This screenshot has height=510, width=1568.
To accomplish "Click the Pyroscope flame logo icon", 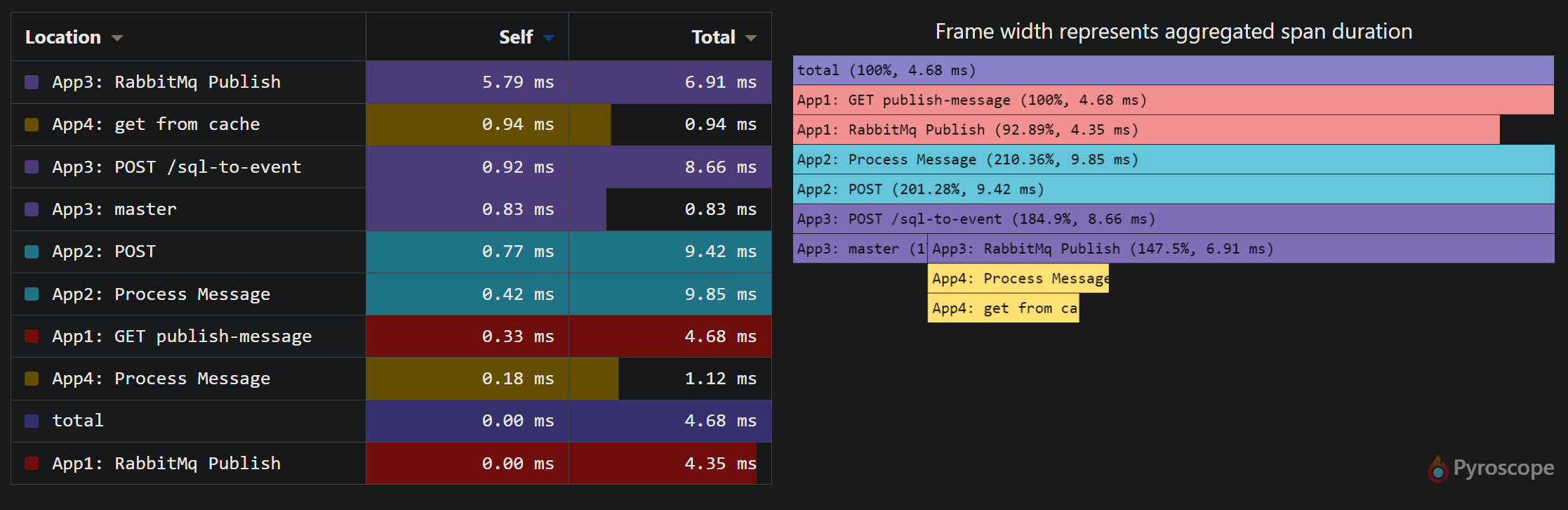I will coord(1437,469).
